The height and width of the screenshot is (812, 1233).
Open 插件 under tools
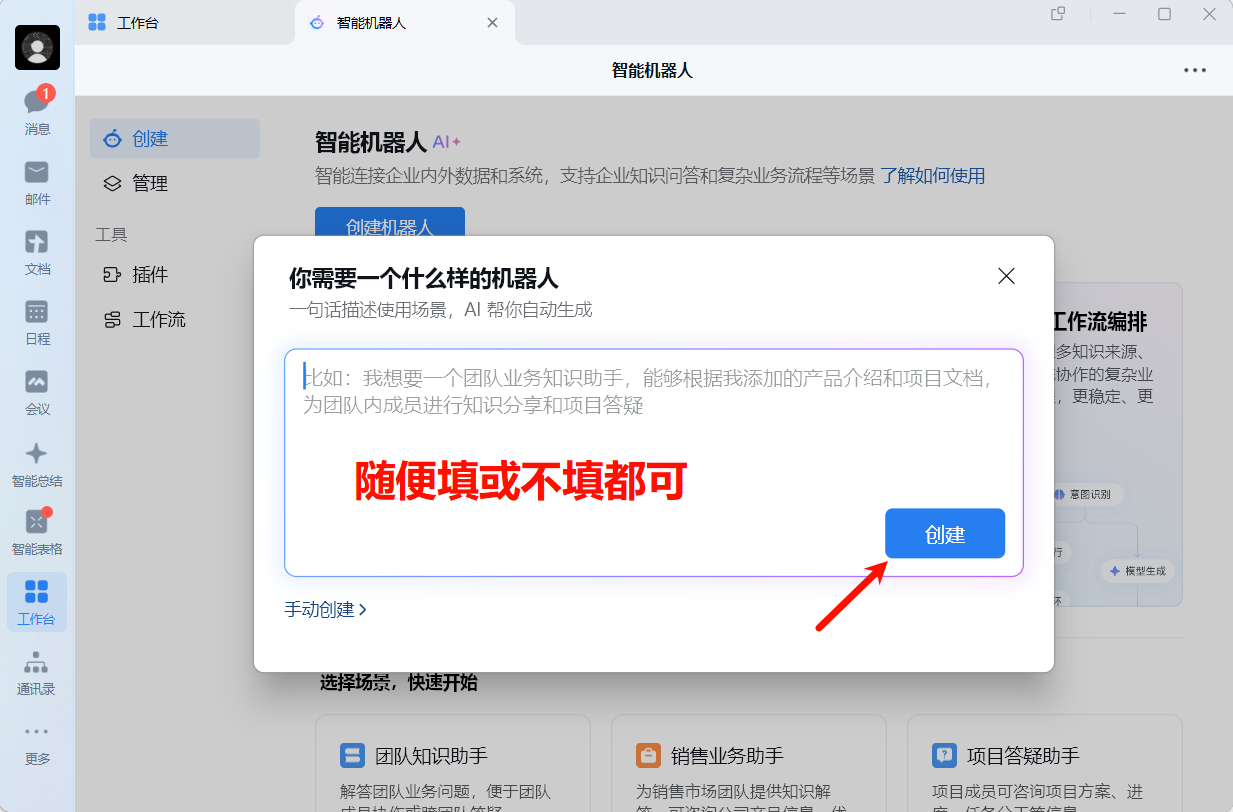click(175, 275)
